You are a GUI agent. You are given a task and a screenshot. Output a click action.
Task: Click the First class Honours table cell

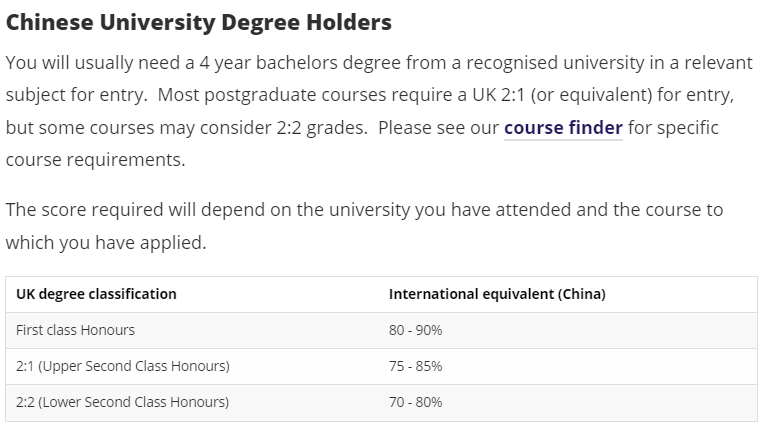pos(75,330)
